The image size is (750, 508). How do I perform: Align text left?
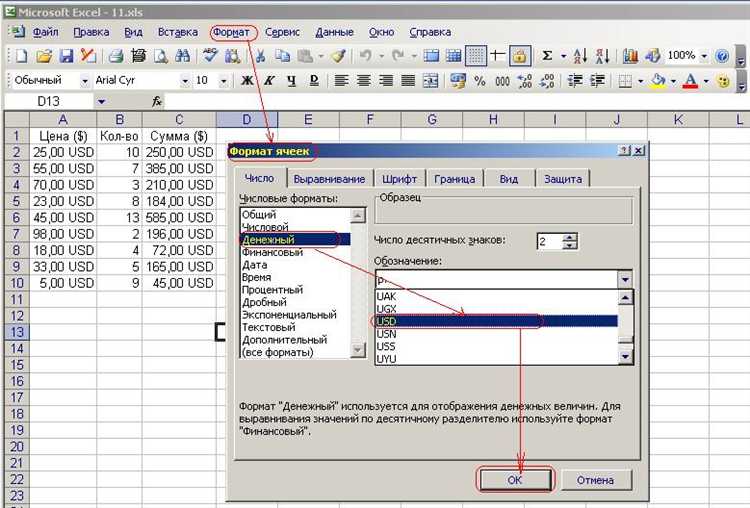(x=341, y=81)
